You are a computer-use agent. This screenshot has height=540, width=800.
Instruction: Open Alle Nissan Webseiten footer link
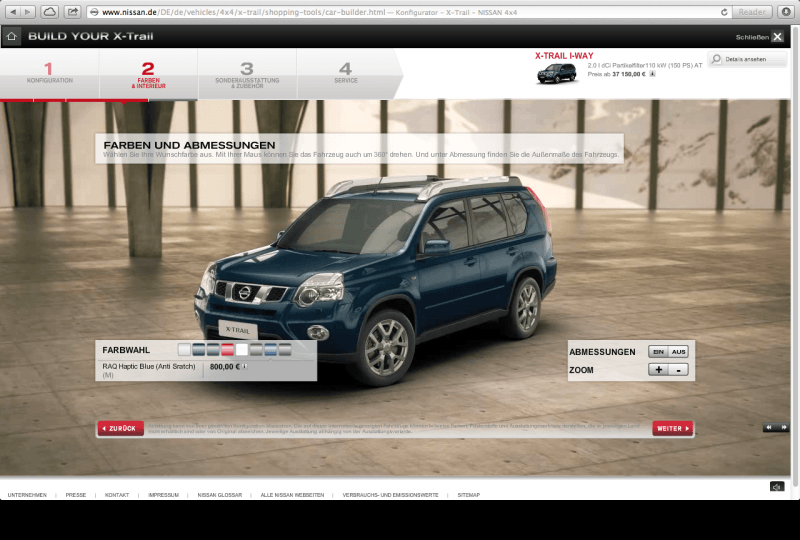point(292,495)
